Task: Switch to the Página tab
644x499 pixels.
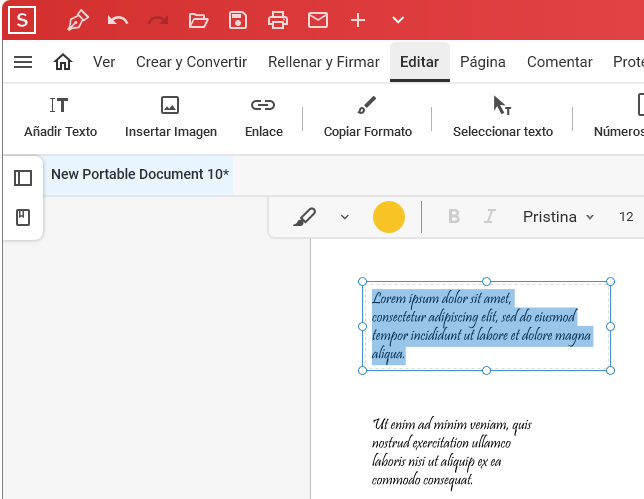Action: point(483,62)
